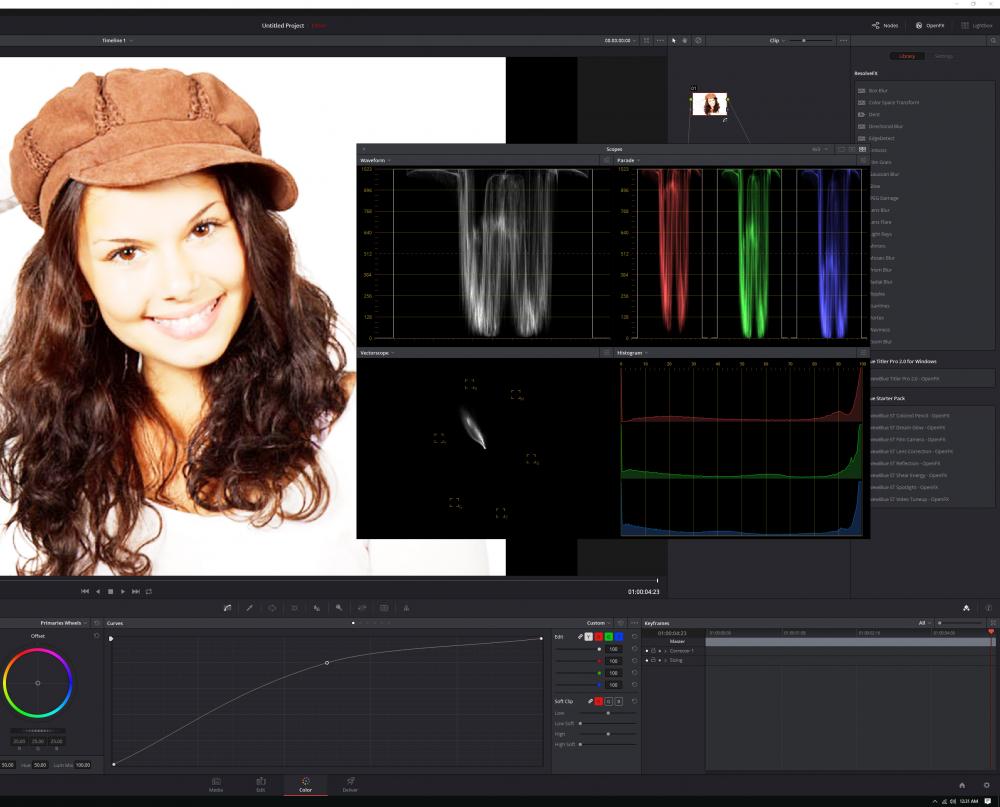Open the Waveform scope type dropdown
Image resolution: width=1000 pixels, height=807 pixels.
[375, 160]
